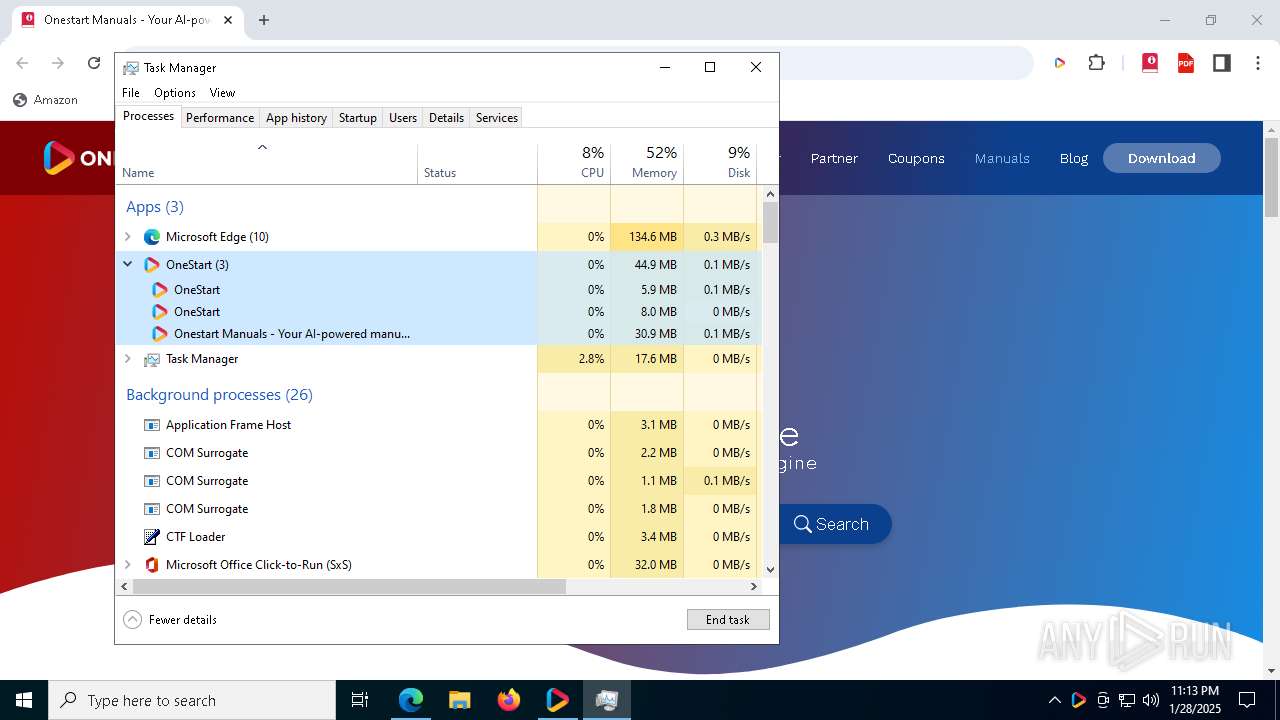Click the OneStart (3) group icon
Screen dimensions: 1280x720
point(152,265)
